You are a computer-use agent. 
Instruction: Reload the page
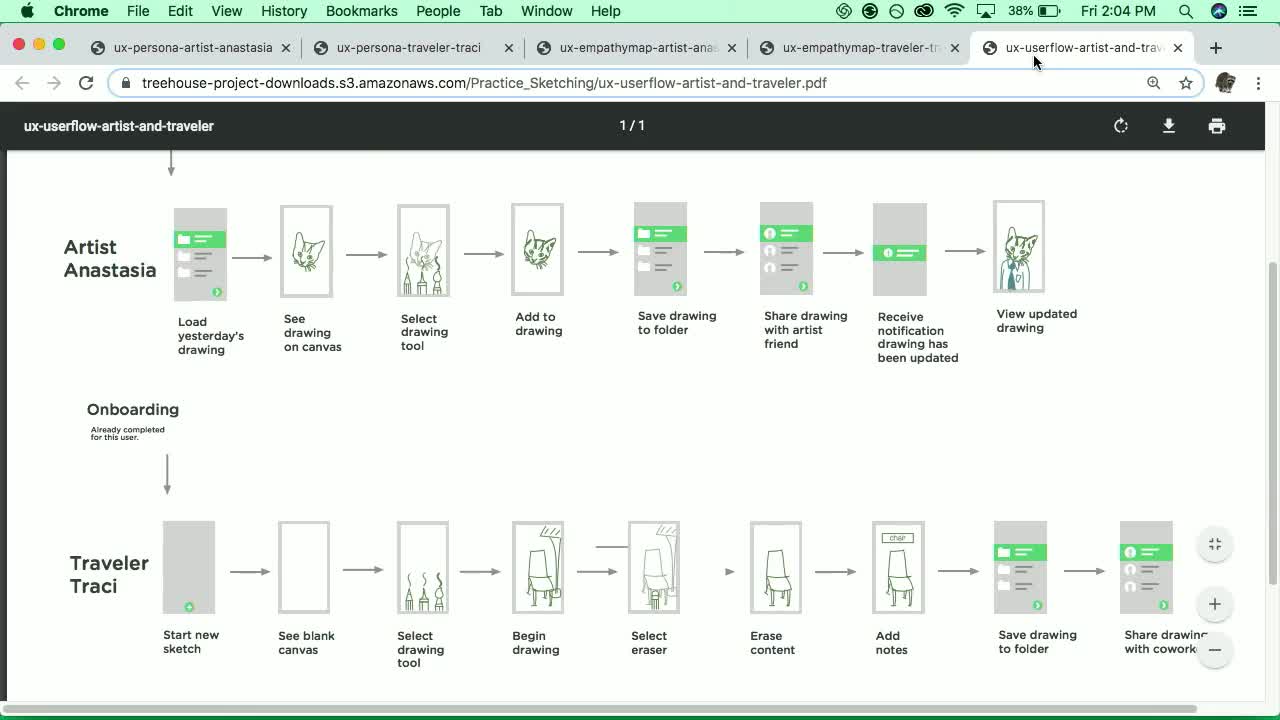click(x=86, y=83)
